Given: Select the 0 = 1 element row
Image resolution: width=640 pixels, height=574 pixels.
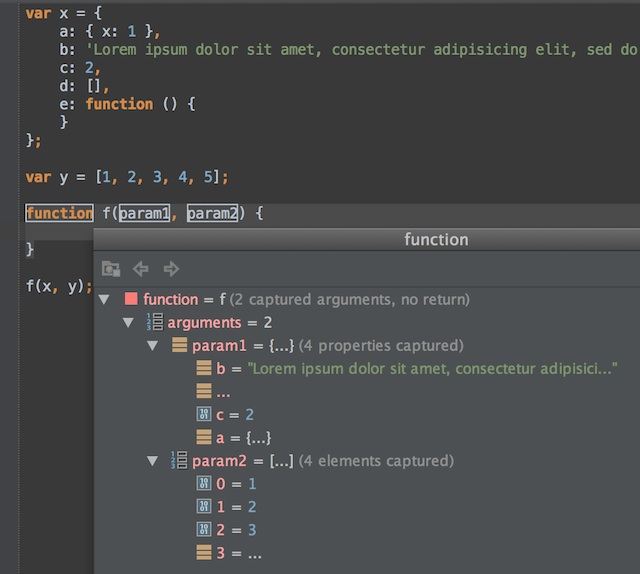Looking at the screenshot, I should pyautogui.click(x=236, y=484).
